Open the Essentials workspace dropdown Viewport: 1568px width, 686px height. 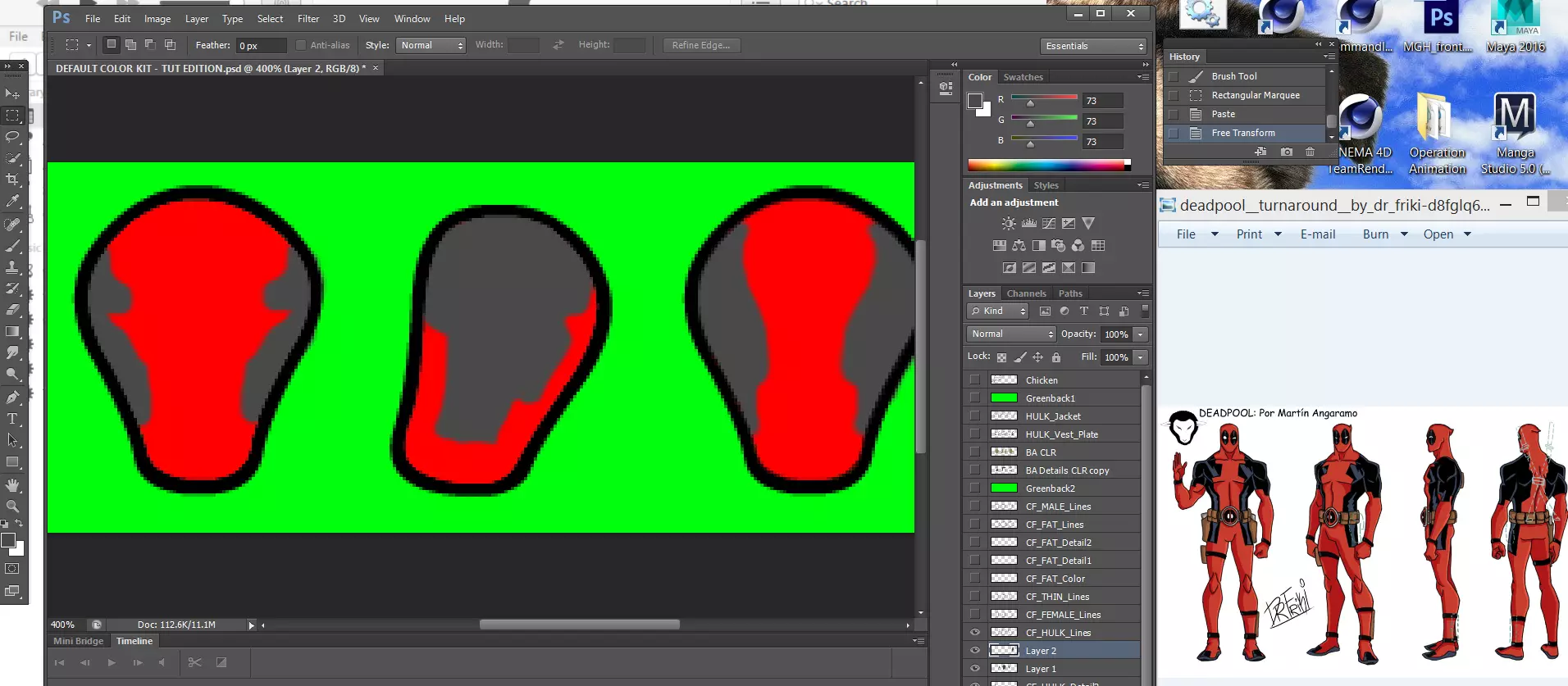(1093, 46)
